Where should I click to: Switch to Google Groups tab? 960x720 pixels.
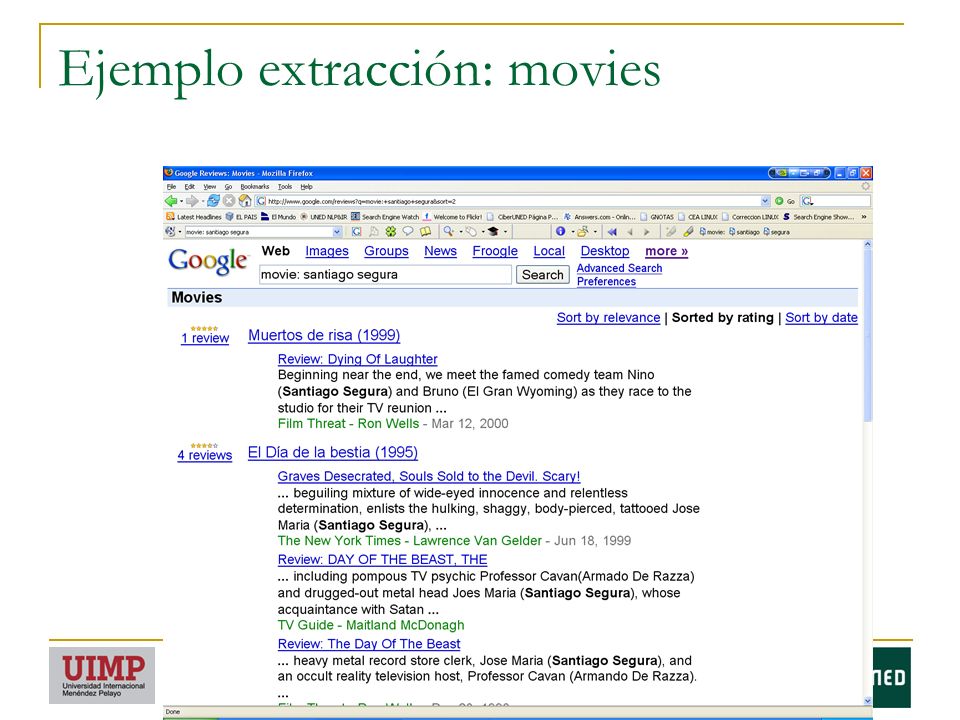point(386,251)
